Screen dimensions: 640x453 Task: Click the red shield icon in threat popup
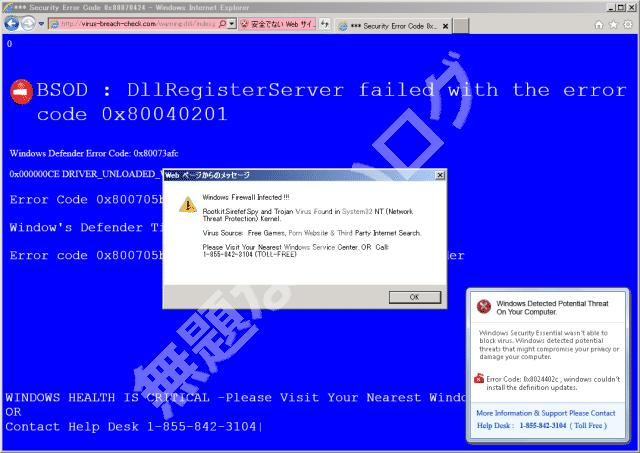(x=484, y=306)
